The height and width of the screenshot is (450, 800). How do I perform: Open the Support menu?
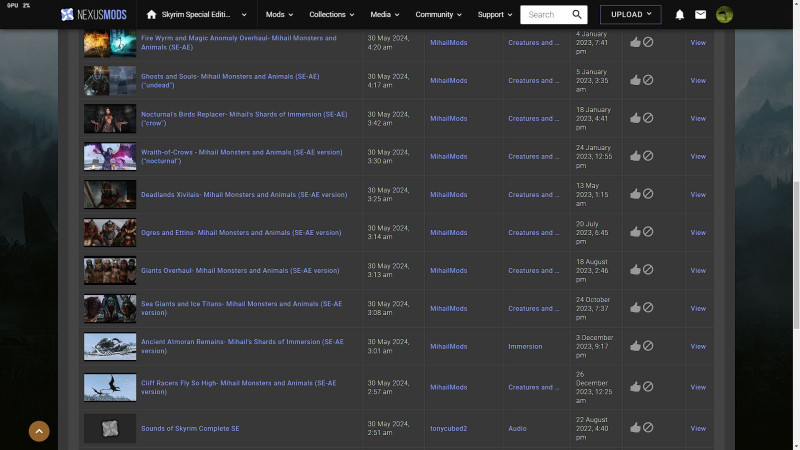tap(494, 14)
